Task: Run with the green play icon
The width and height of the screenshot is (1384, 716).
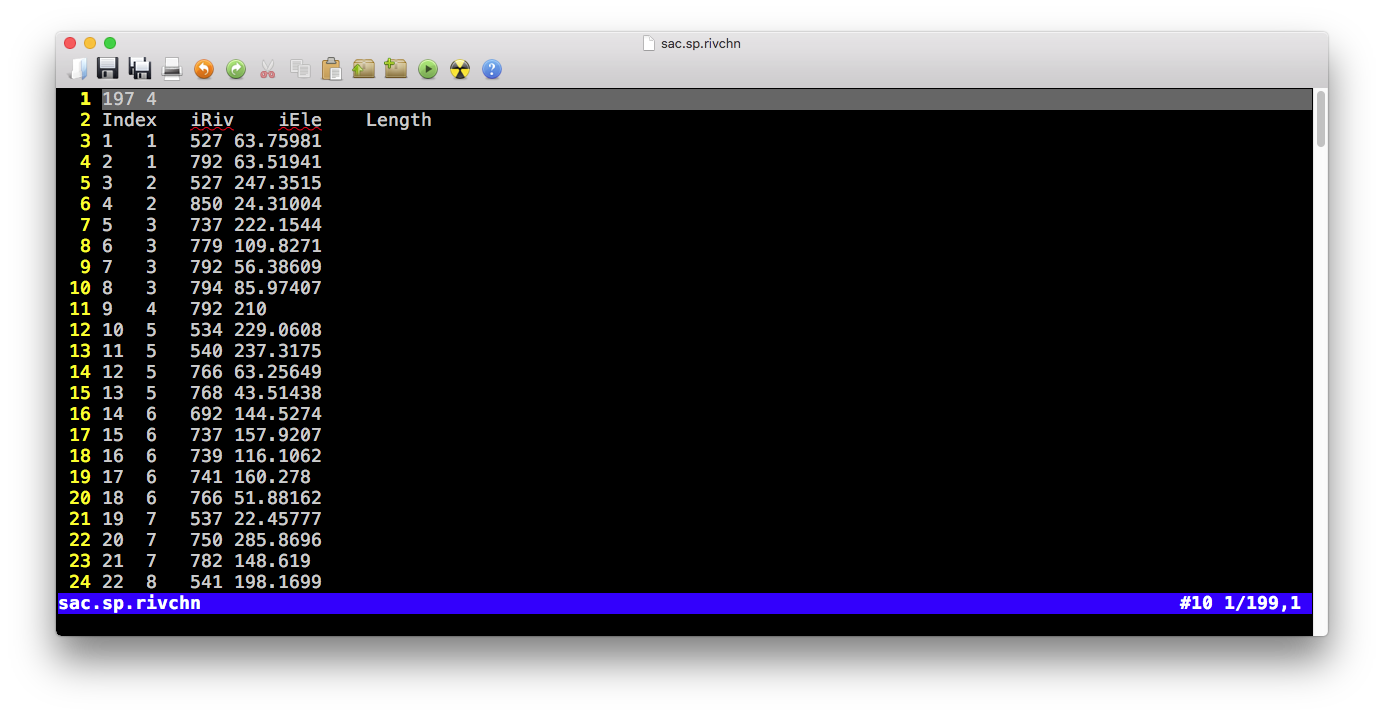Action: [x=428, y=69]
